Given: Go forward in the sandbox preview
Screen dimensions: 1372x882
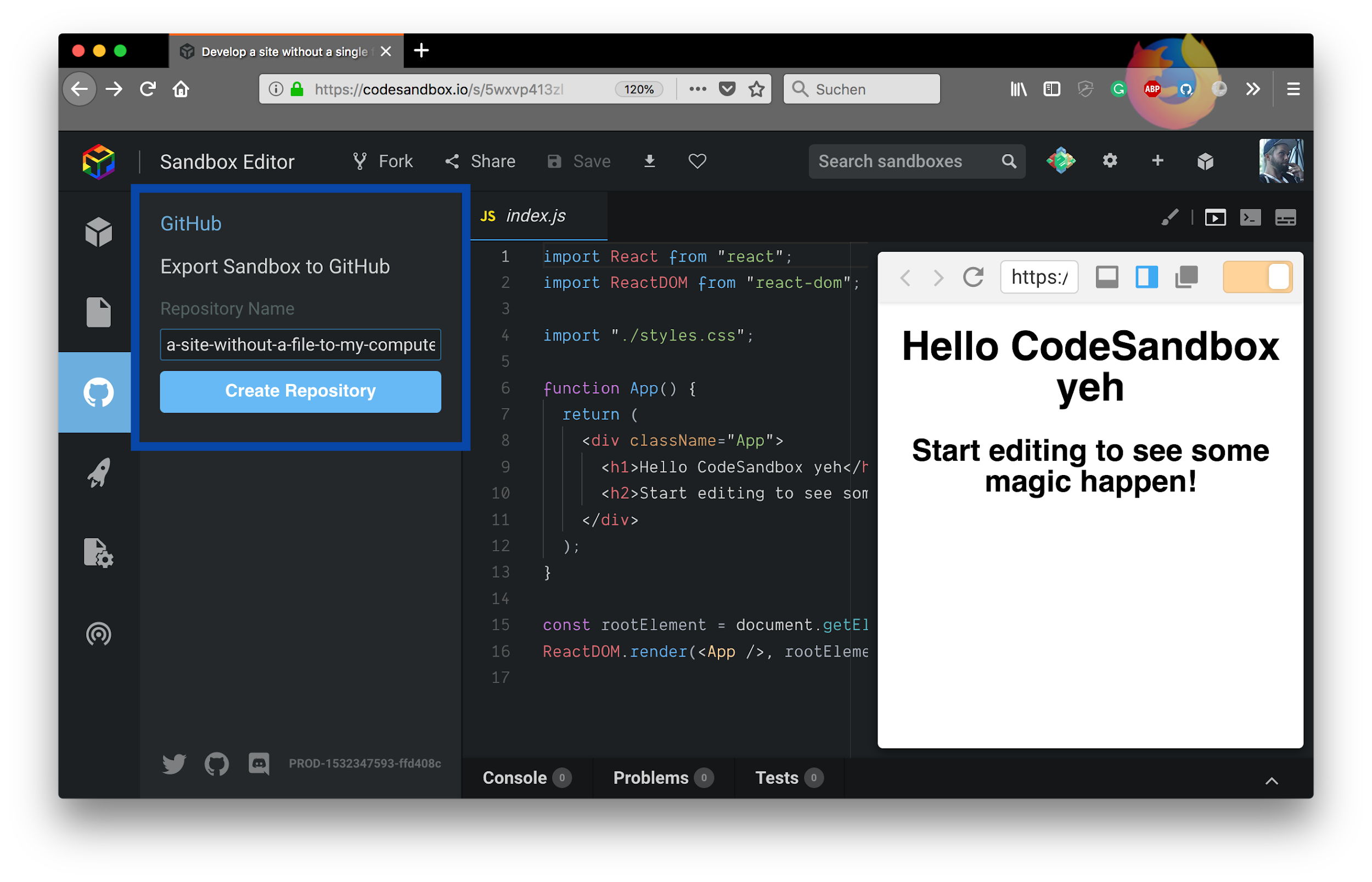Looking at the screenshot, I should click(938, 278).
